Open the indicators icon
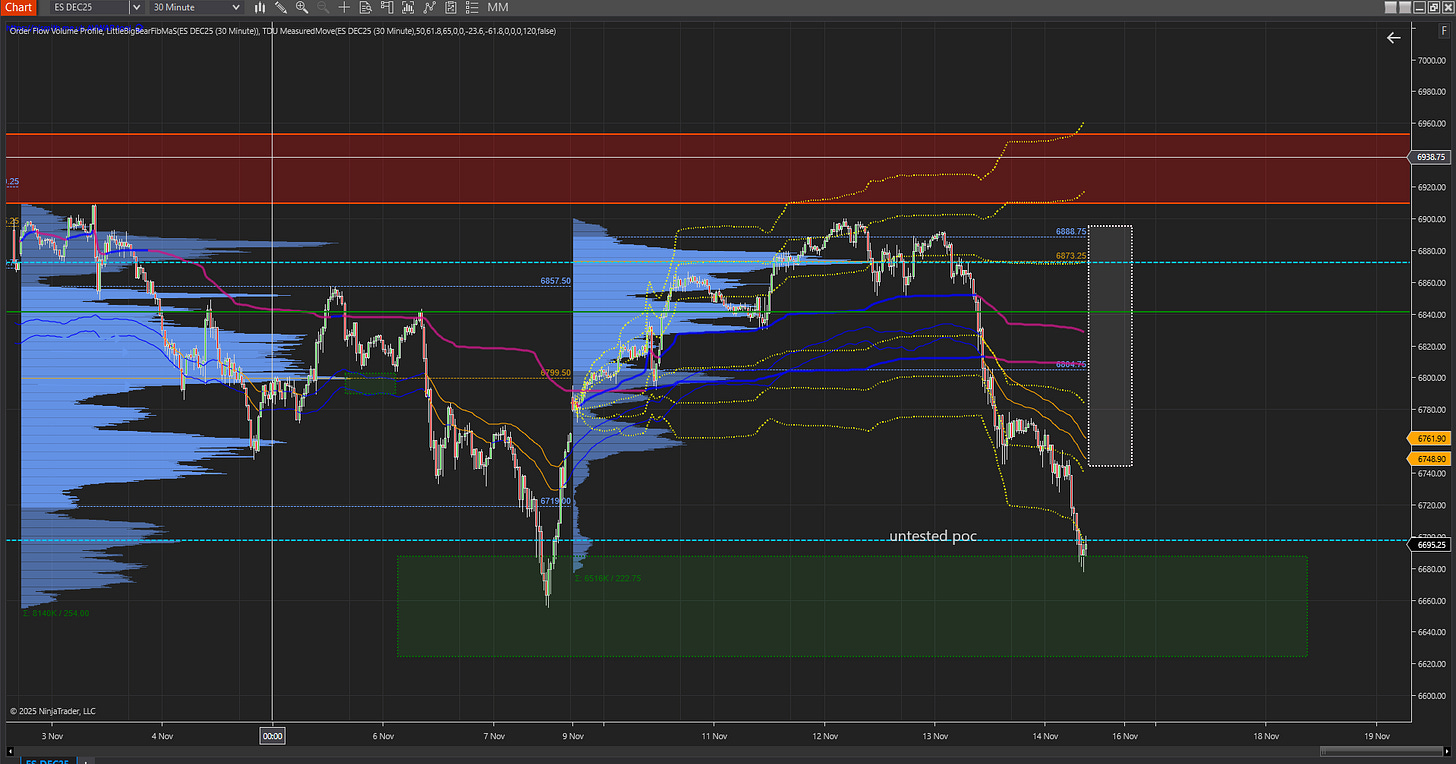The width and height of the screenshot is (1456, 764). tap(429, 7)
